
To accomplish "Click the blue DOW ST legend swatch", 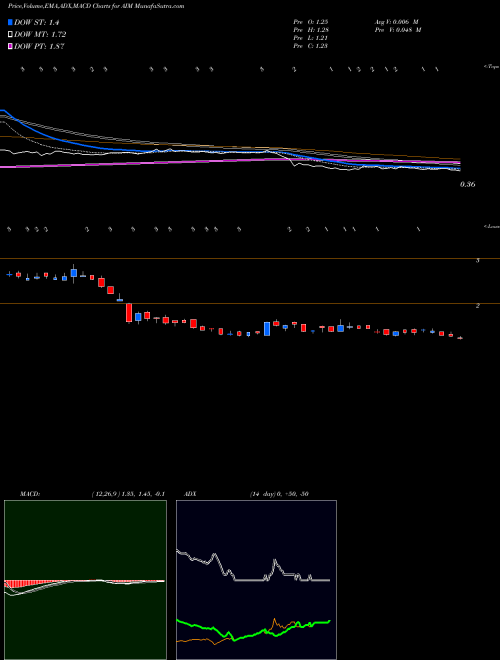I will coord(10,22).
